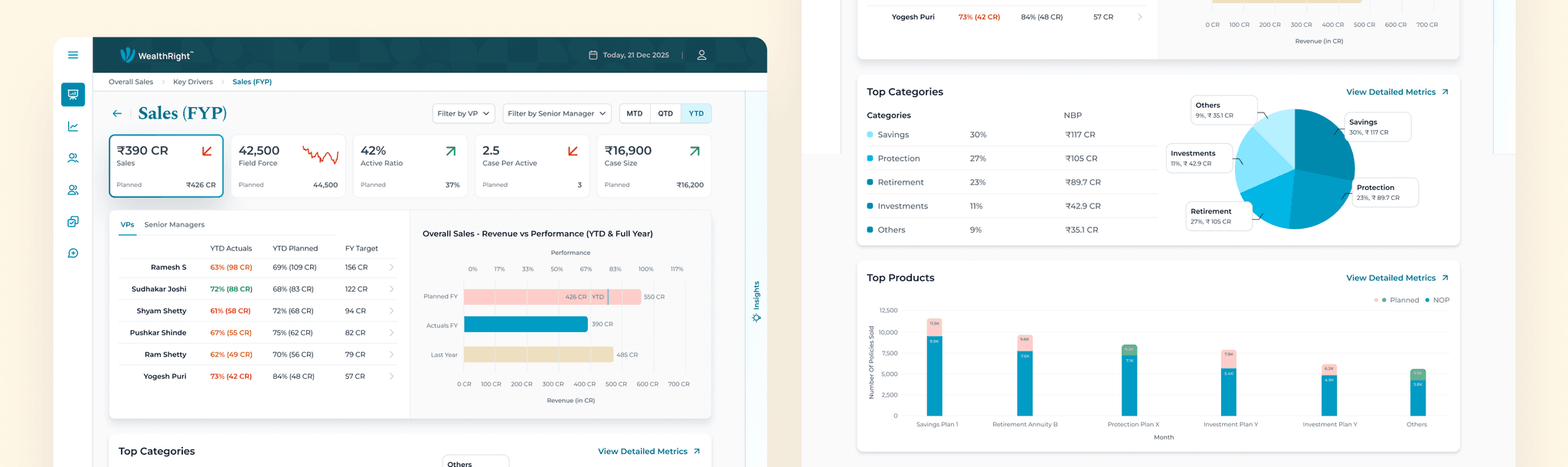
Task: Open the Filter by Senior Manager dropdown
Action: [x=557, y=113]
